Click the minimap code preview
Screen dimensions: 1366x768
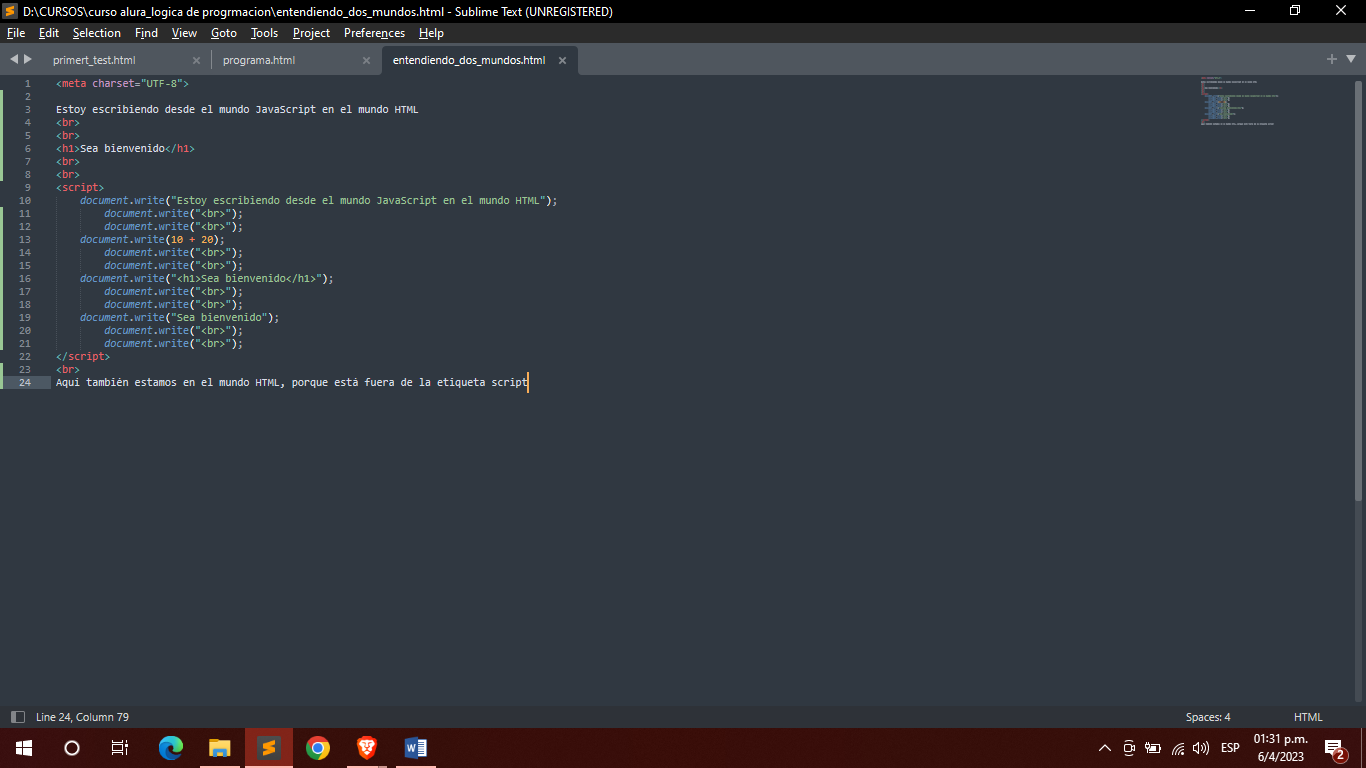[x=1238, y=101]
